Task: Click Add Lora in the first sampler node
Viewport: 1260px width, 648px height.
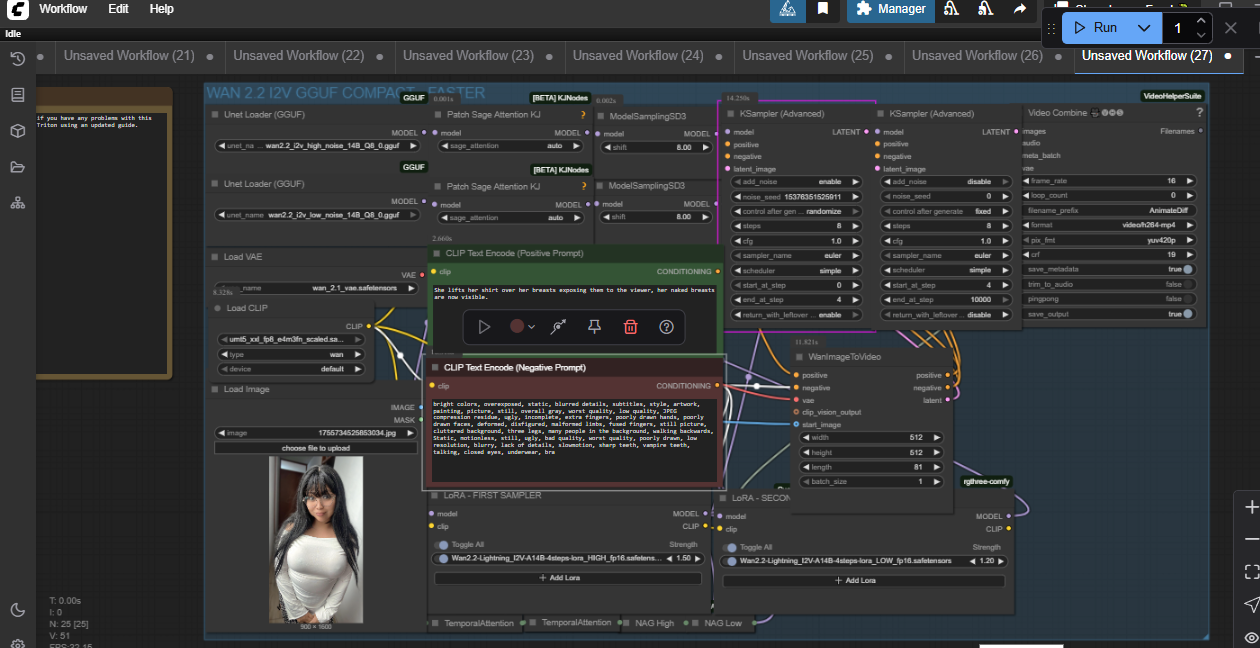Action: pos(567,578)
